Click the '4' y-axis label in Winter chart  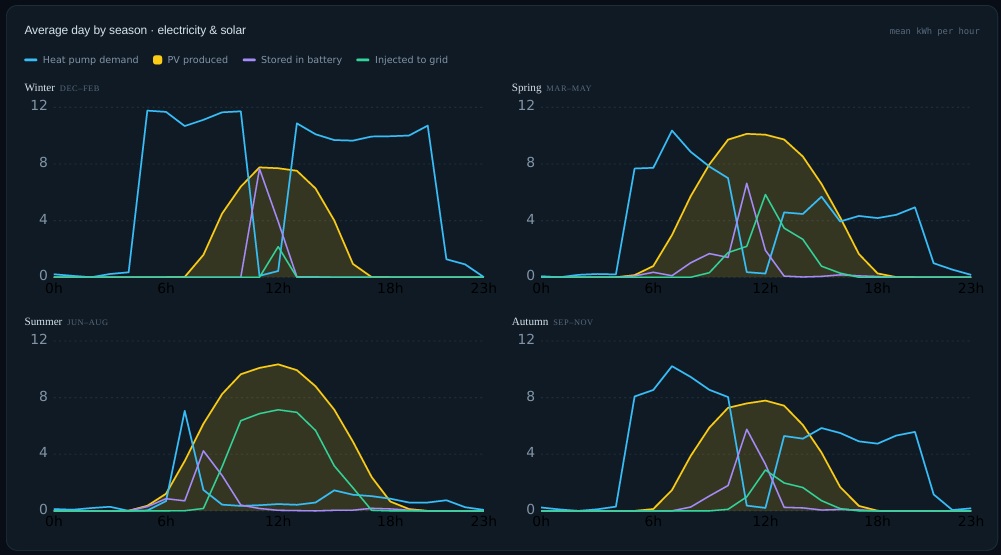click(43, 219)
